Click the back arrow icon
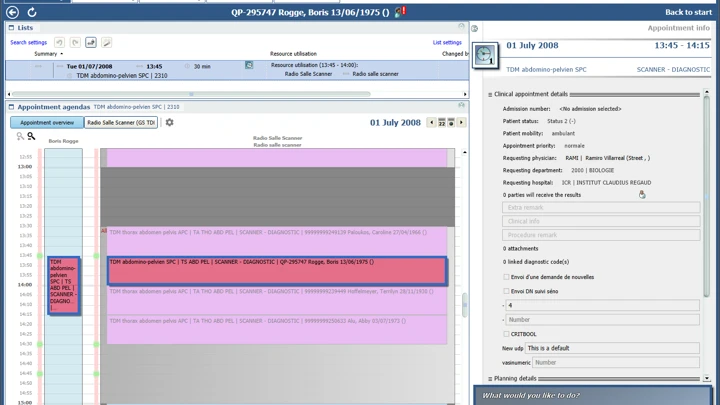Viewport: 720px width, 405px height. [x=13, y=12]
